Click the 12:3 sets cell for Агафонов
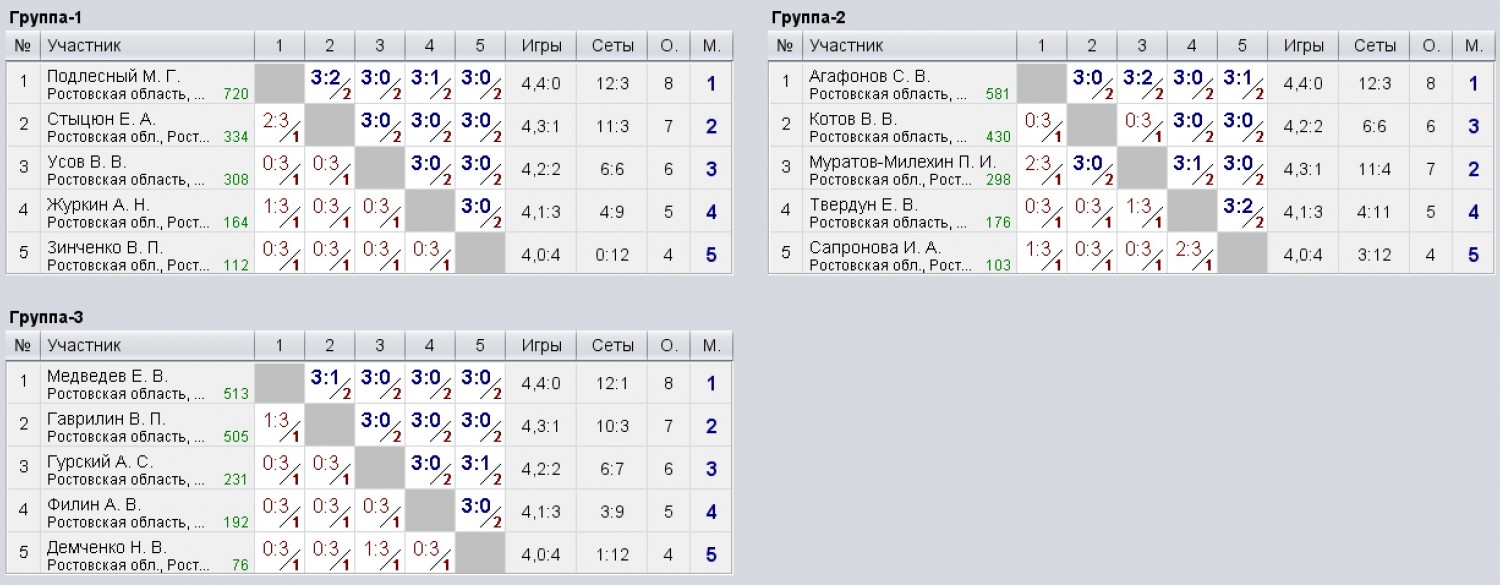This screenshot has width=1500, height=585. [x=1374, y=84]
